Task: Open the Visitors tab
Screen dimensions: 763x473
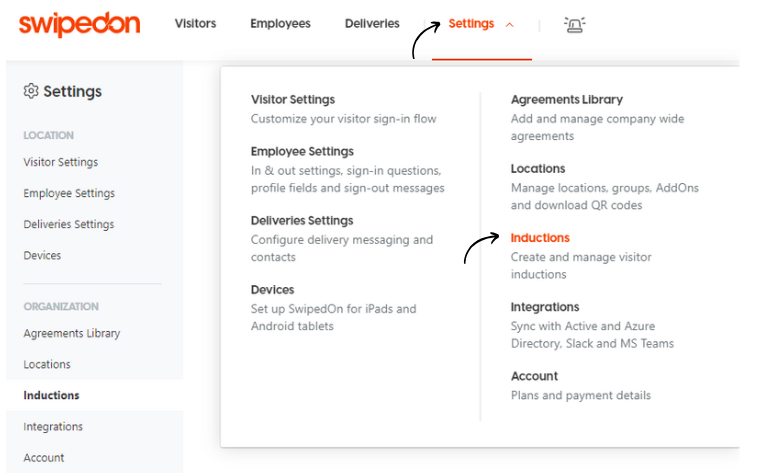Action: tap(195, 24)
